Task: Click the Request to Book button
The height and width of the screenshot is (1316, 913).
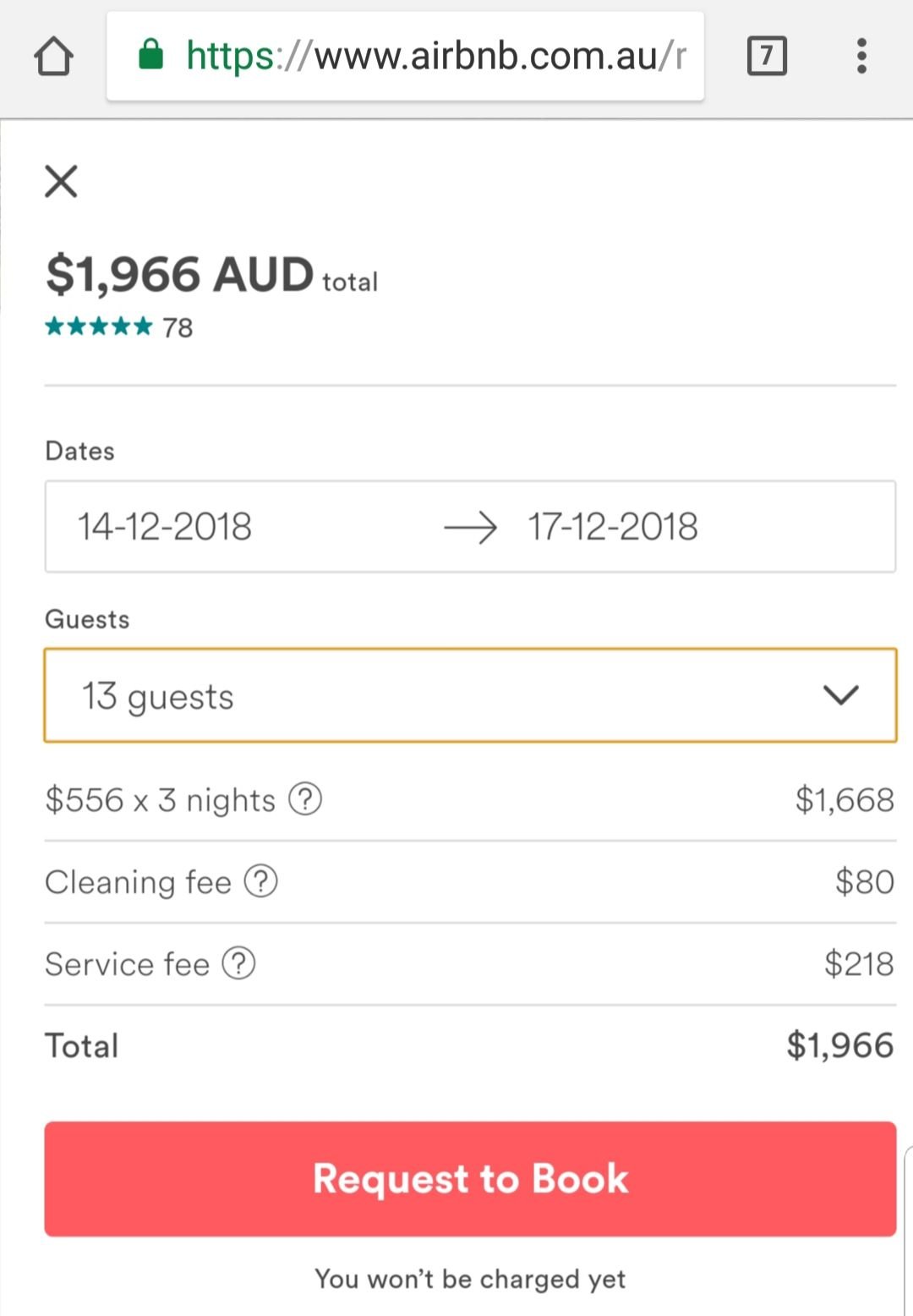Action: [470, 1179]
